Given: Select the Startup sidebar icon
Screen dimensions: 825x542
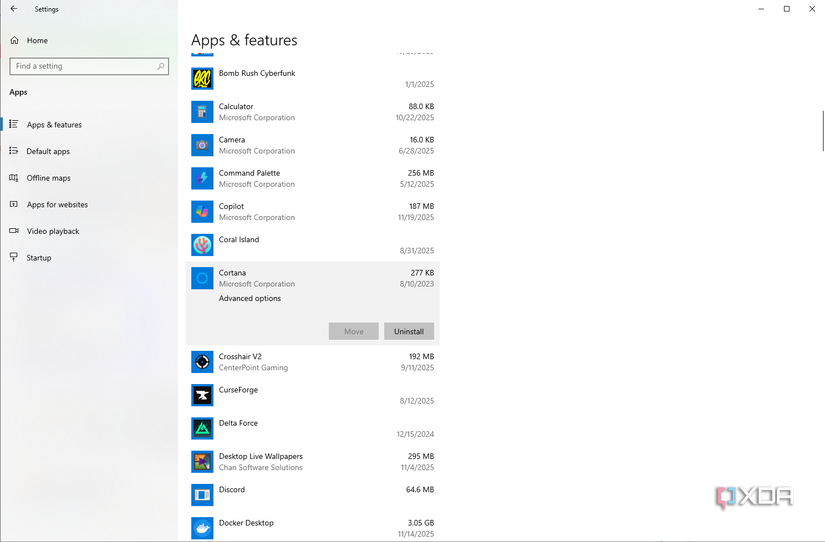Looking at the screenshot, I should [x=14, y=257].
